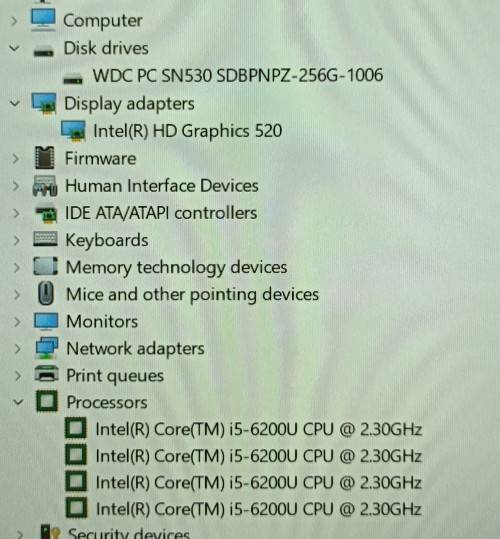
Task: Click the Mice and pointing devices icon
Action: point(46,294)
